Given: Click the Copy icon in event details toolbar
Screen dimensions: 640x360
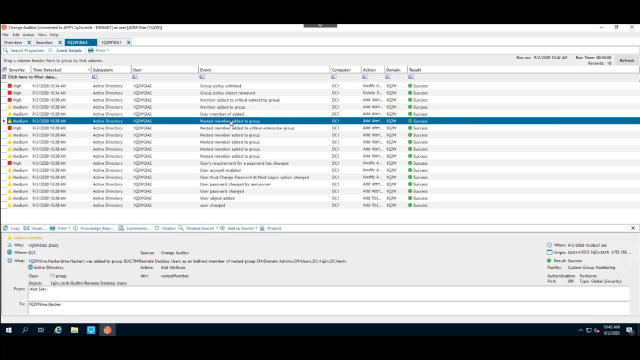Looking at the screenshot, I should pyautogui.click(x=6, y=228).
